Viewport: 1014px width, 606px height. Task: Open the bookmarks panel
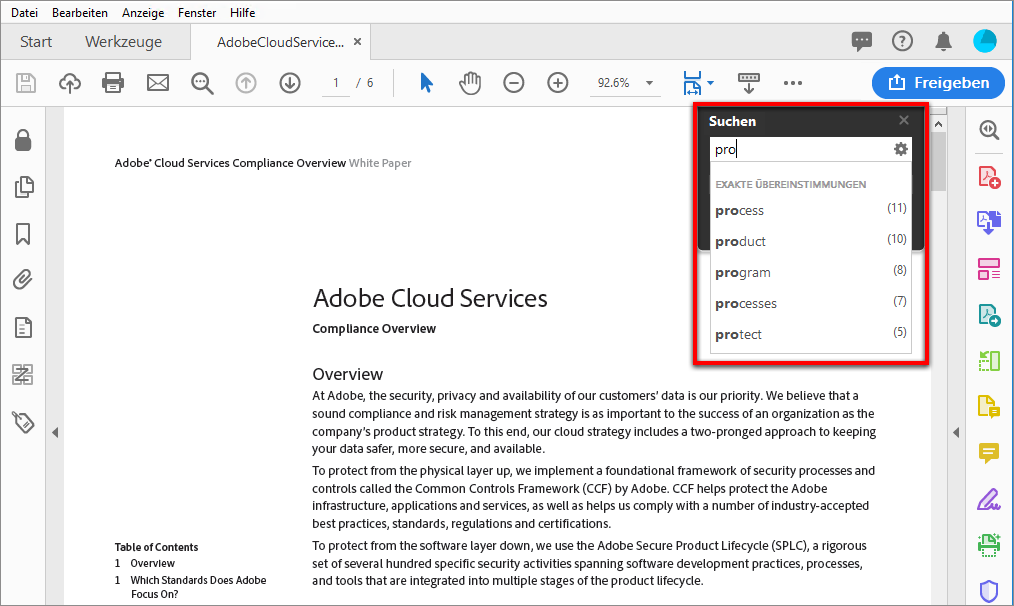point(23,234)
